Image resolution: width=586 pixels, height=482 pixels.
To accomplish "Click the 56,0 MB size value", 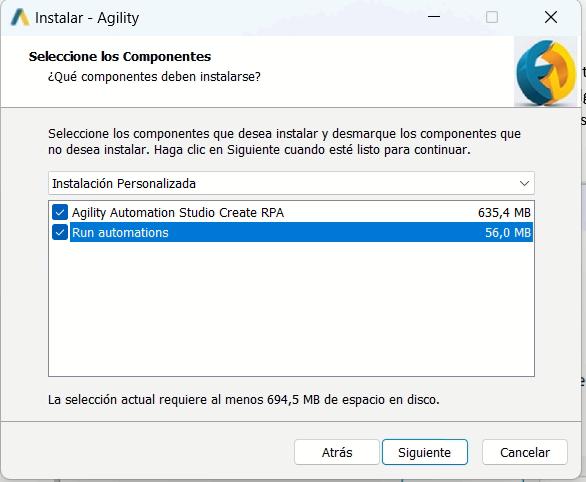I will (508, 232).
